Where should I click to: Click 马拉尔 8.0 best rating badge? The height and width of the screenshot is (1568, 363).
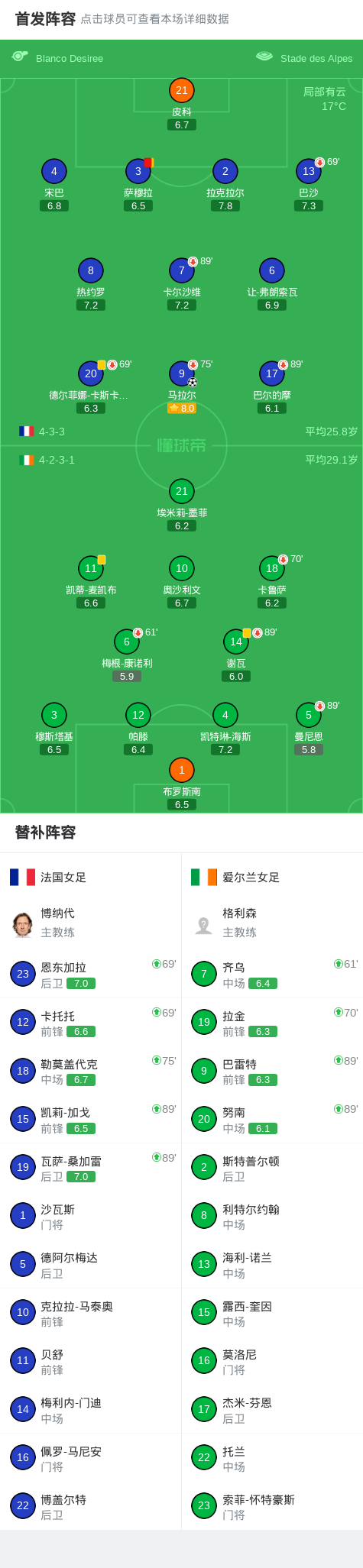(x=182, y=409)
